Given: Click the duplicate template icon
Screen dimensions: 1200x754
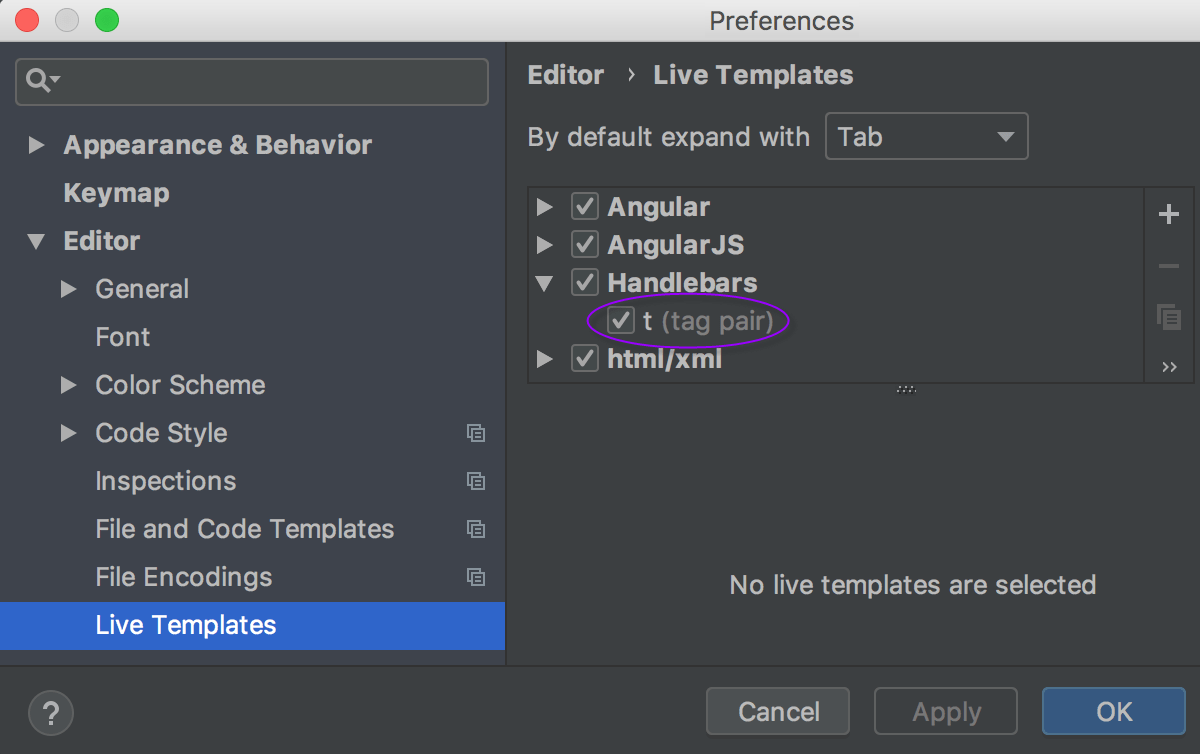Looking at the screenshot, I should pos(1169,316).
